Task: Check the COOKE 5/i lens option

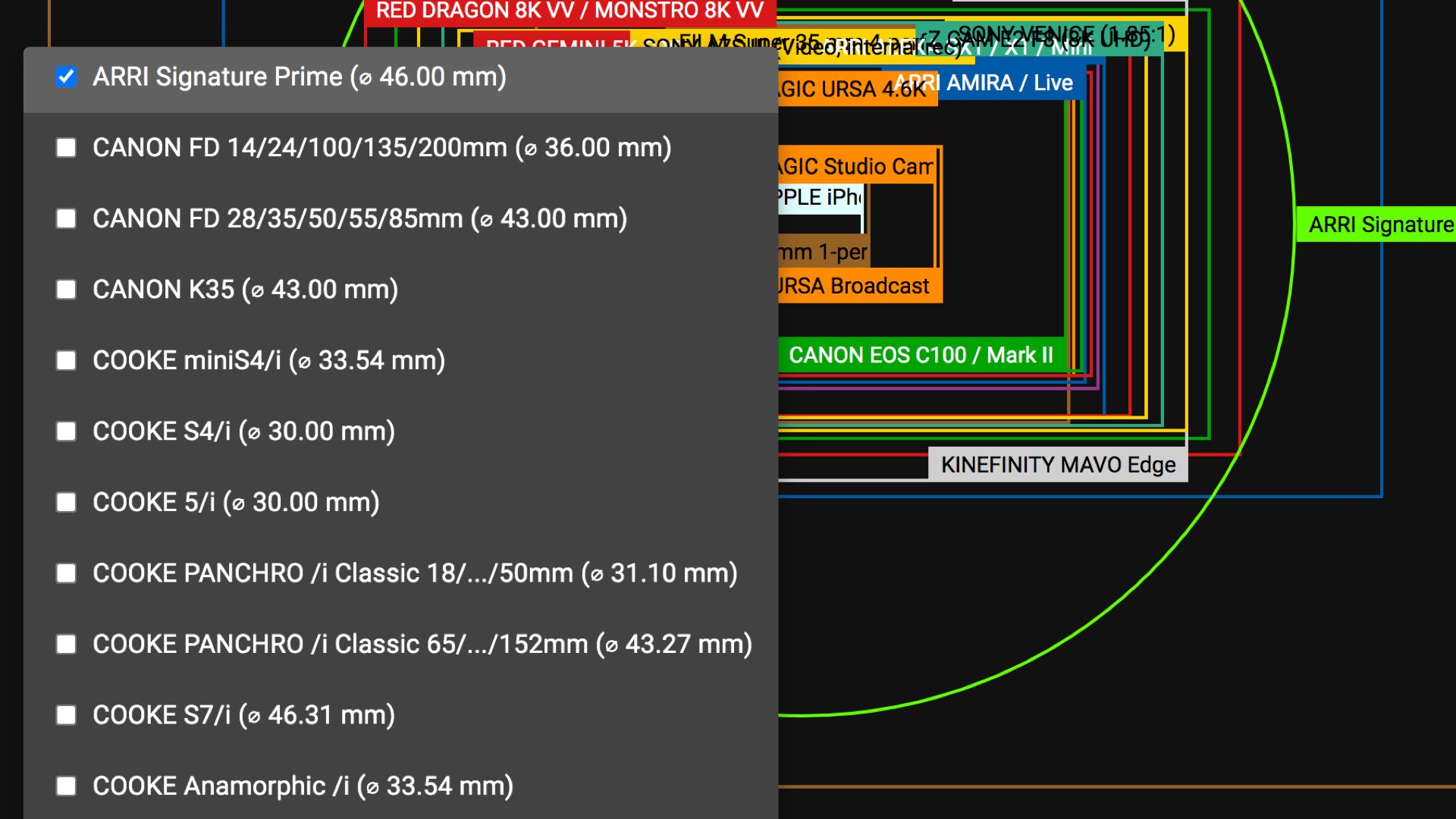Action: [x=66, y=502]
